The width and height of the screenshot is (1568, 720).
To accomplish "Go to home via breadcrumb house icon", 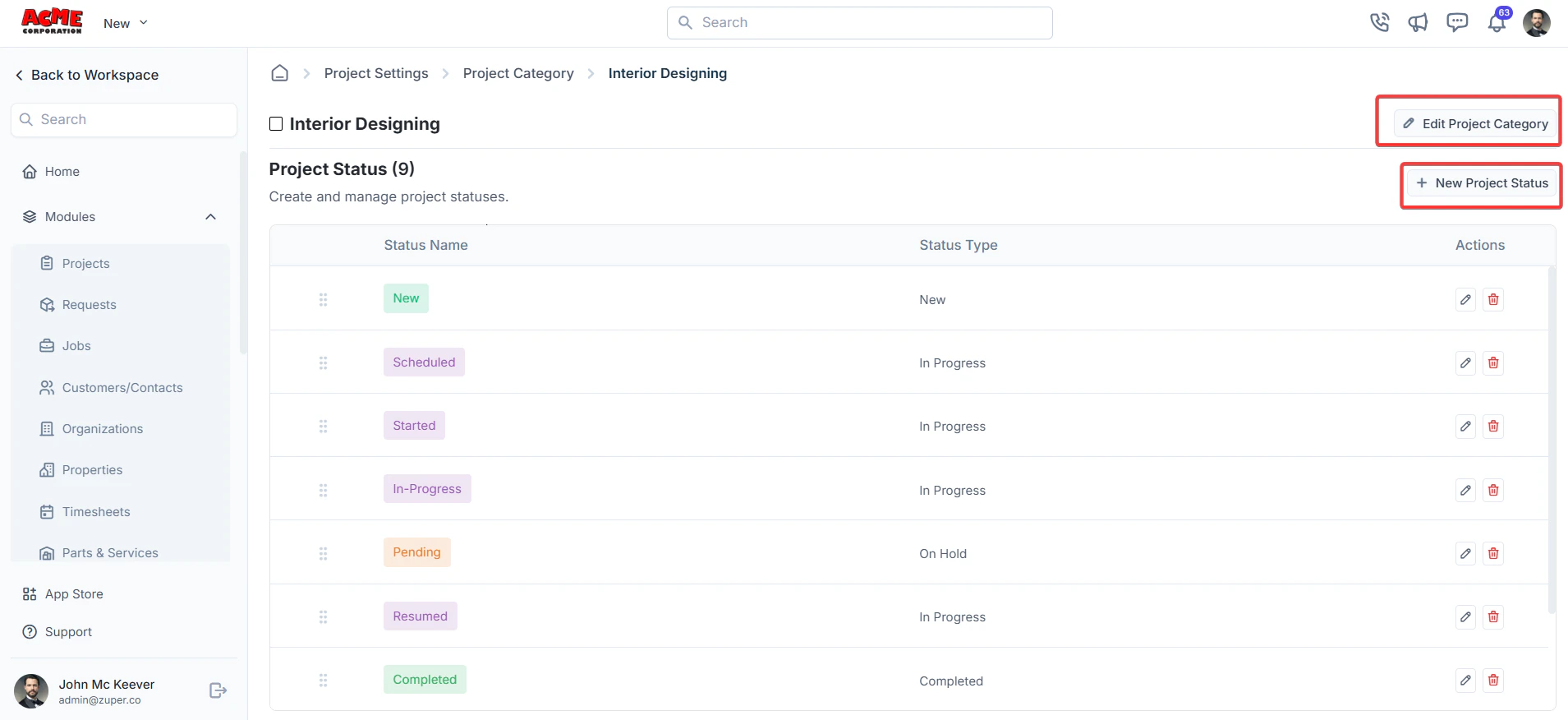I will (x=279, y=73).
